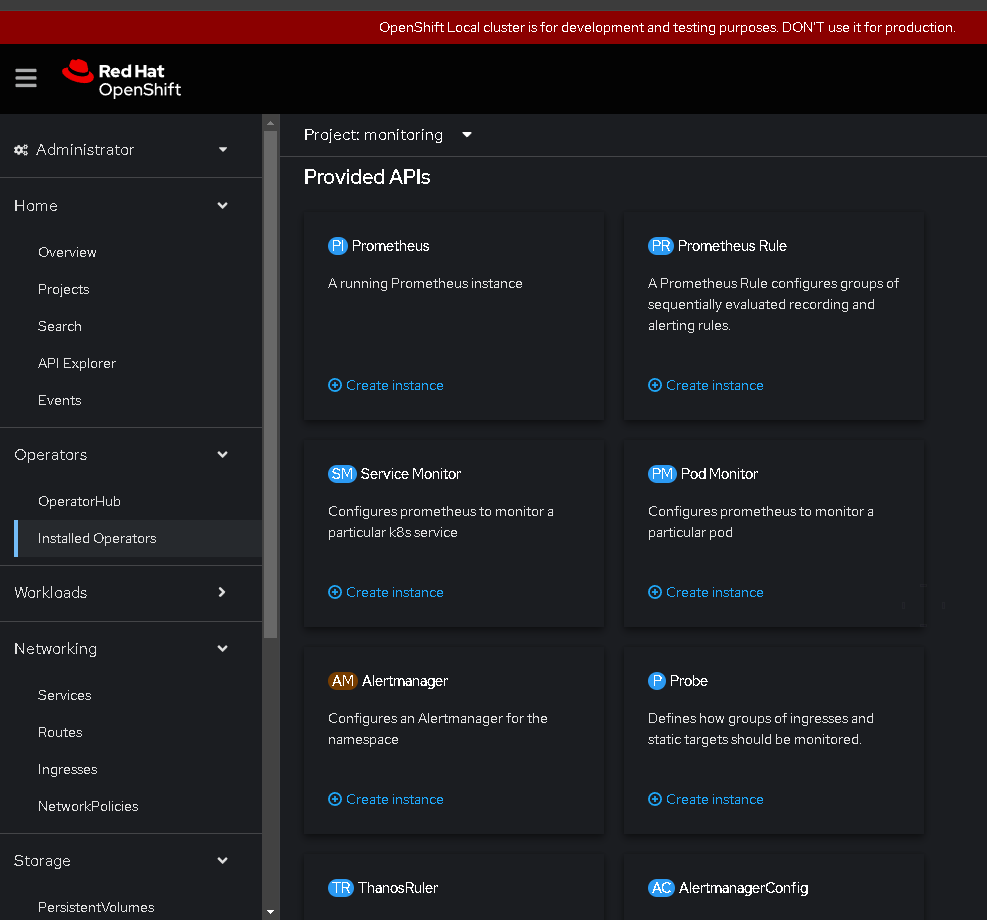Open API Explorer in sidebar
This screenshot has height=920, width=987.
tap(77, 364)
